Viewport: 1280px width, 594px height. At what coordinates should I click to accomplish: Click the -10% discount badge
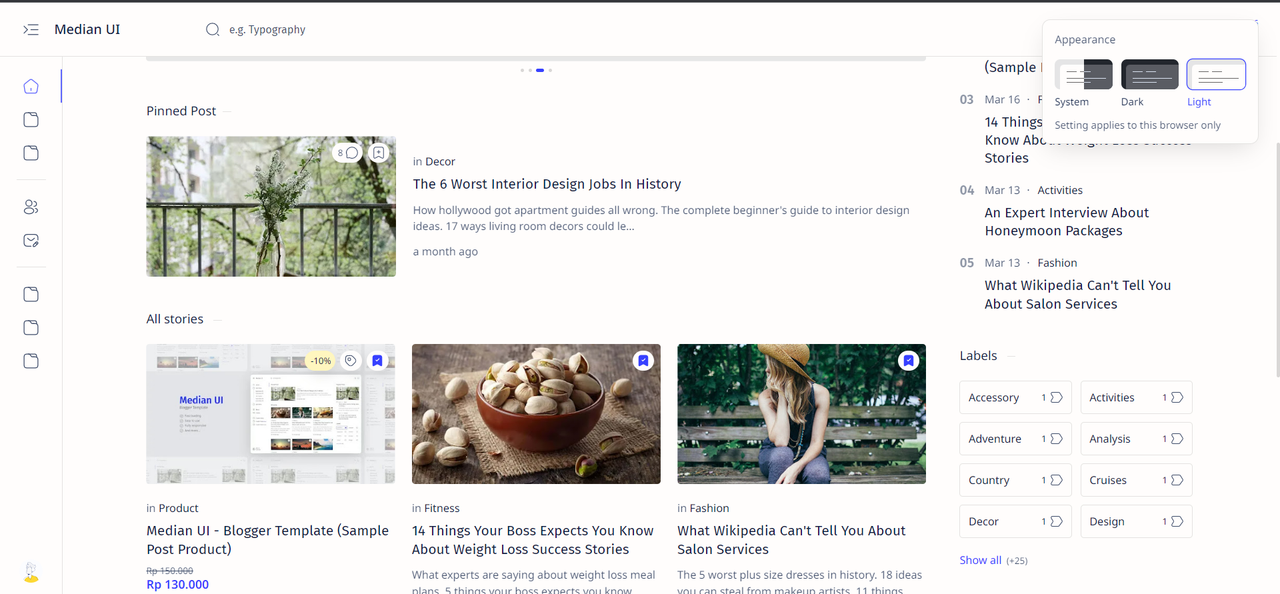[x=320, y=361]
